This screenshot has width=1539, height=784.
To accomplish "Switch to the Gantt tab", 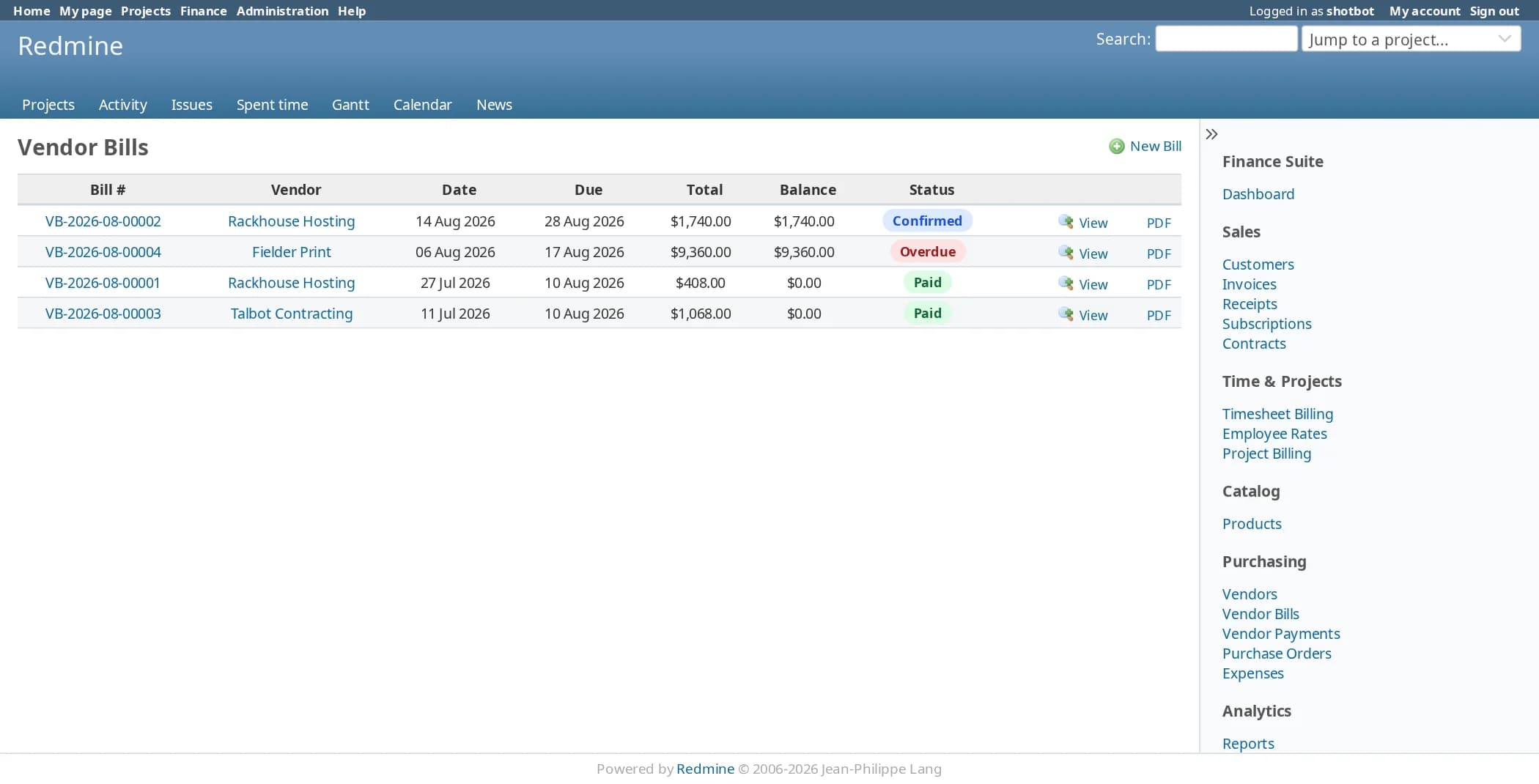I will [350, 105].
